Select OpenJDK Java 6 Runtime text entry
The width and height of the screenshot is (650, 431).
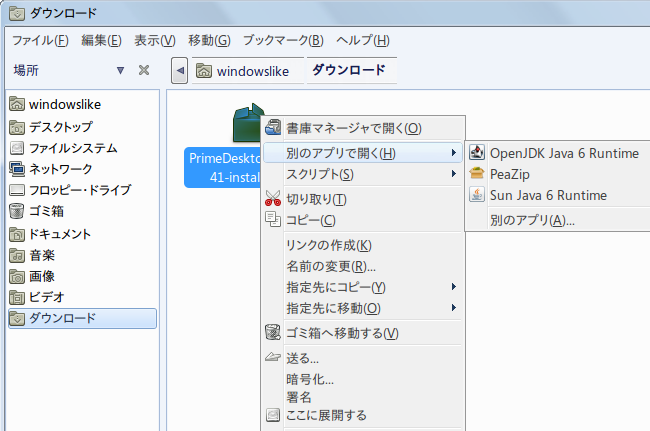pyautogui.click(x=565, y=153)
